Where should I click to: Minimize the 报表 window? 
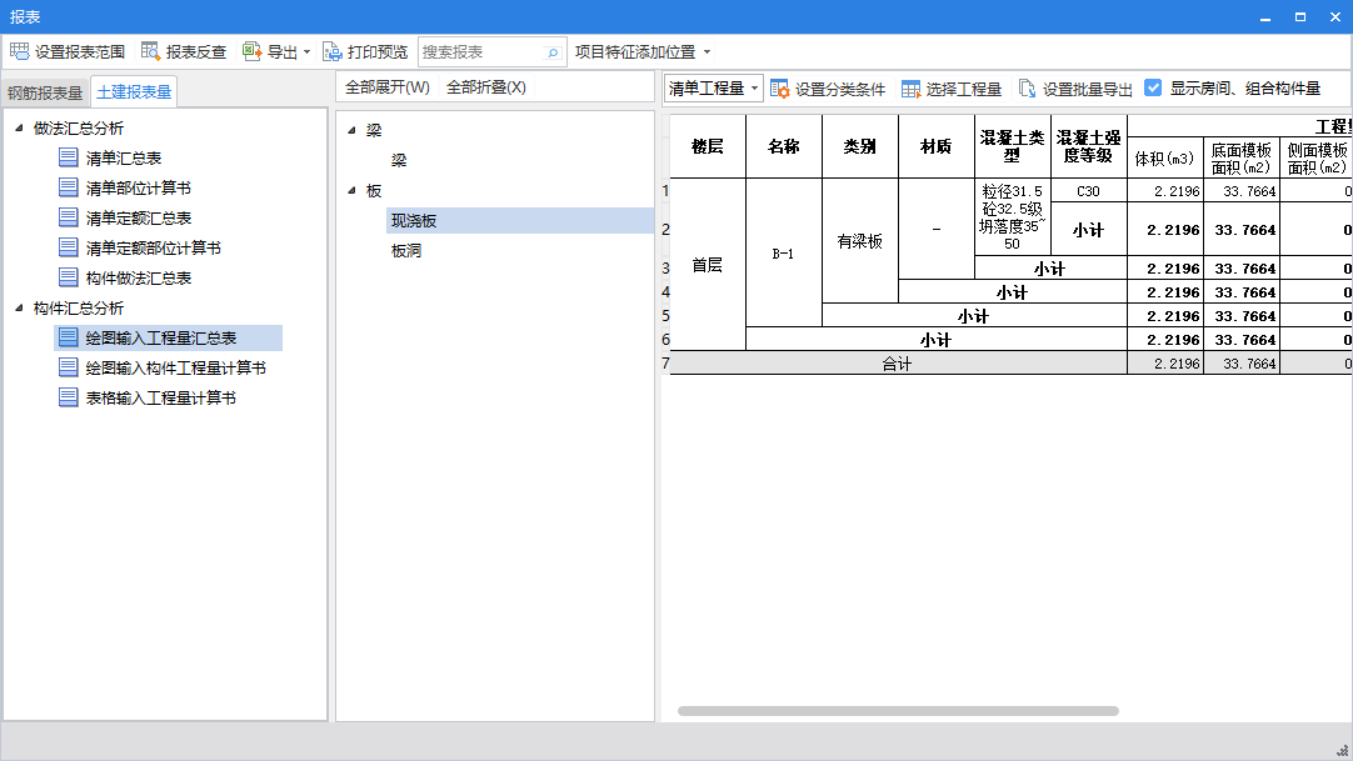pyautogui.click(x=1265, y=17)
